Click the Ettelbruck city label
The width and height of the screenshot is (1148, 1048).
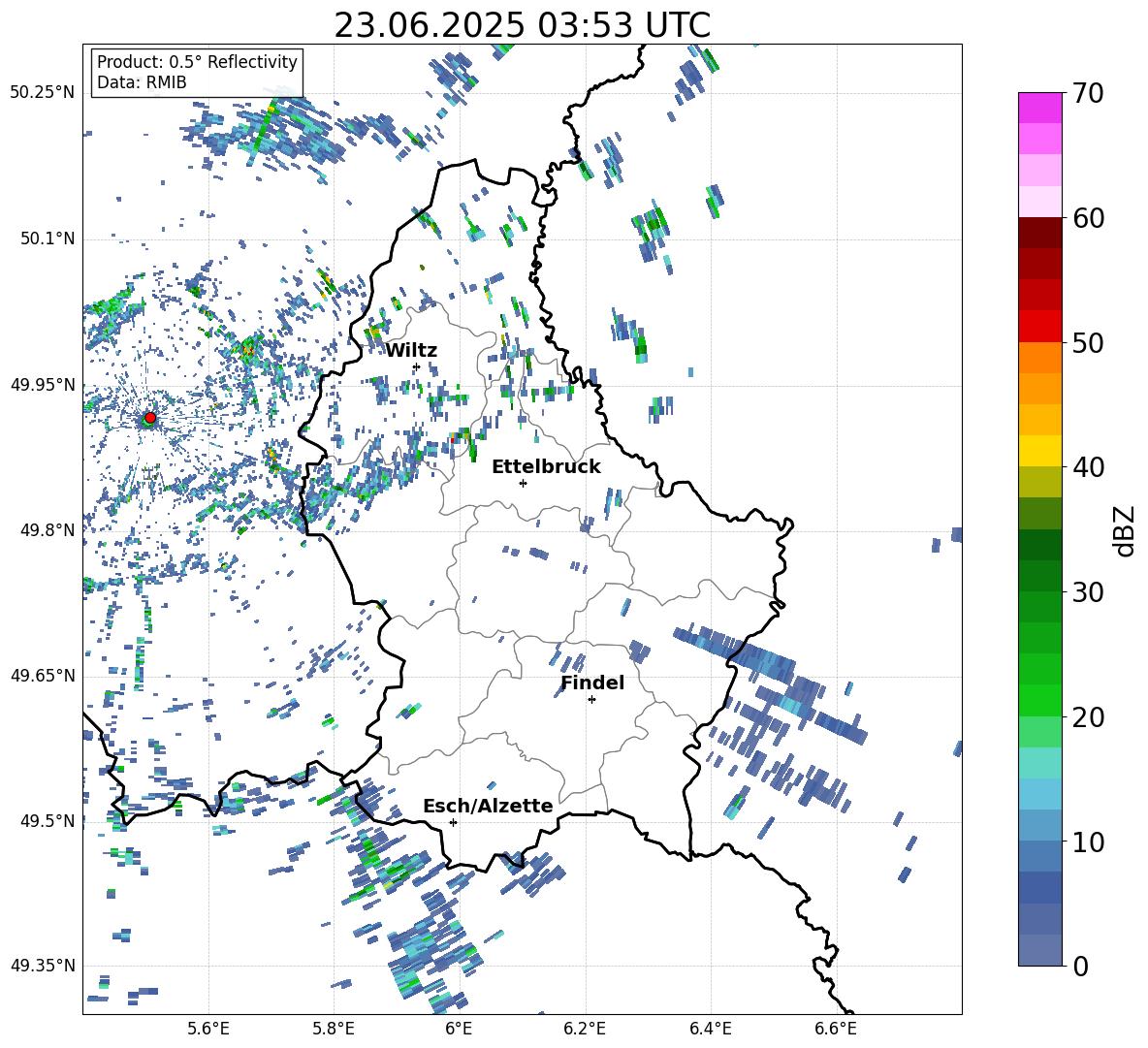pyautogui.click(x=546, y=467)
